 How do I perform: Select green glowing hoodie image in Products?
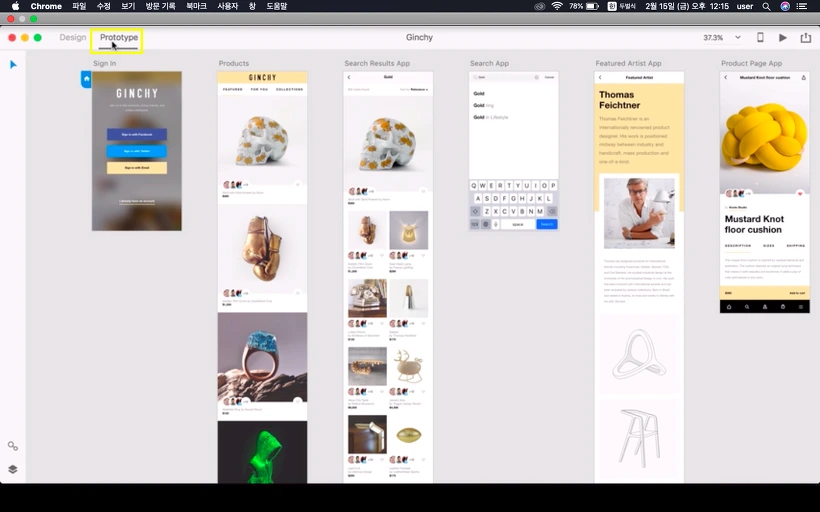263,452
